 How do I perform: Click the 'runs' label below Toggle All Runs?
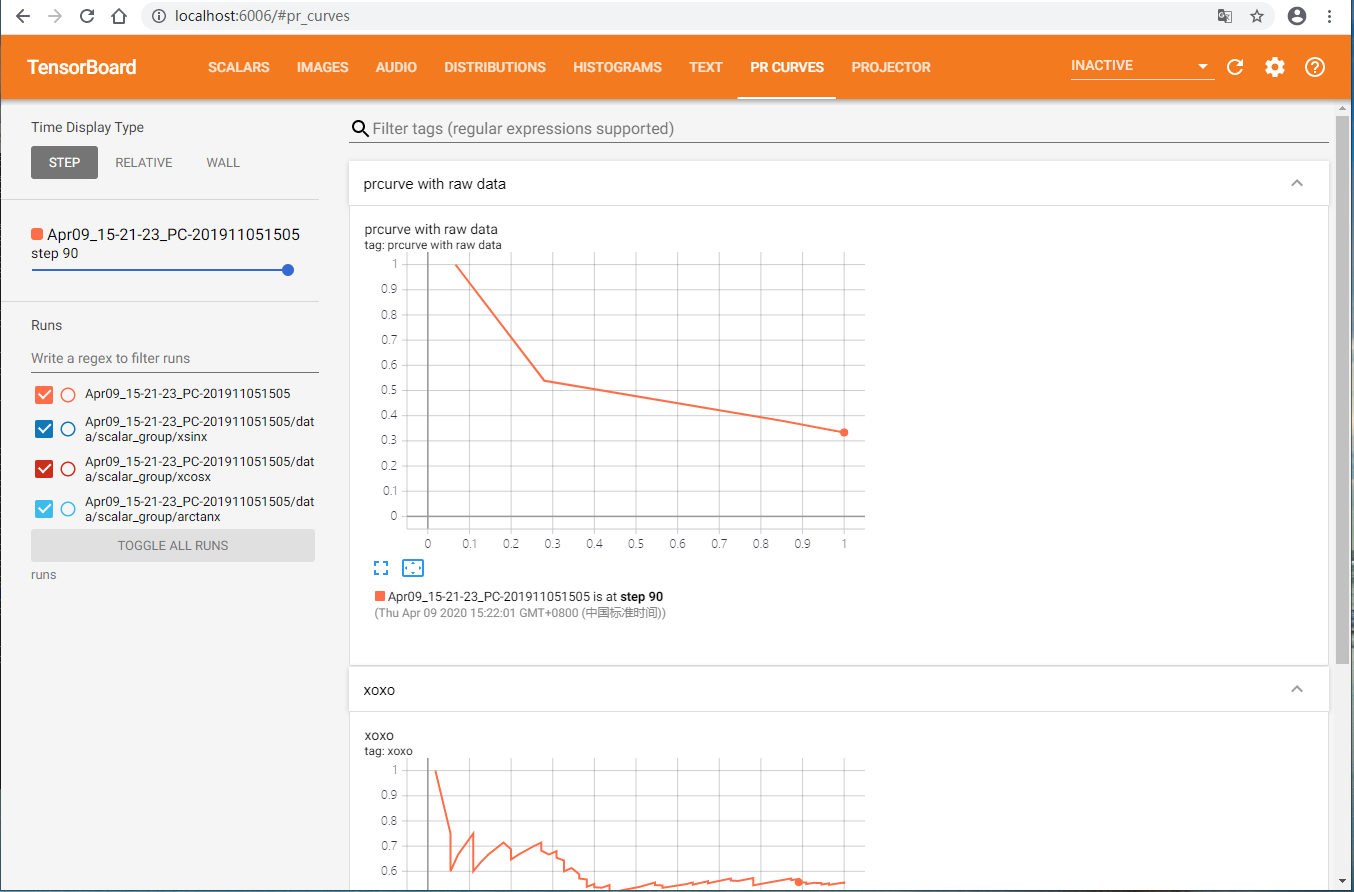[x=44, y=575]
